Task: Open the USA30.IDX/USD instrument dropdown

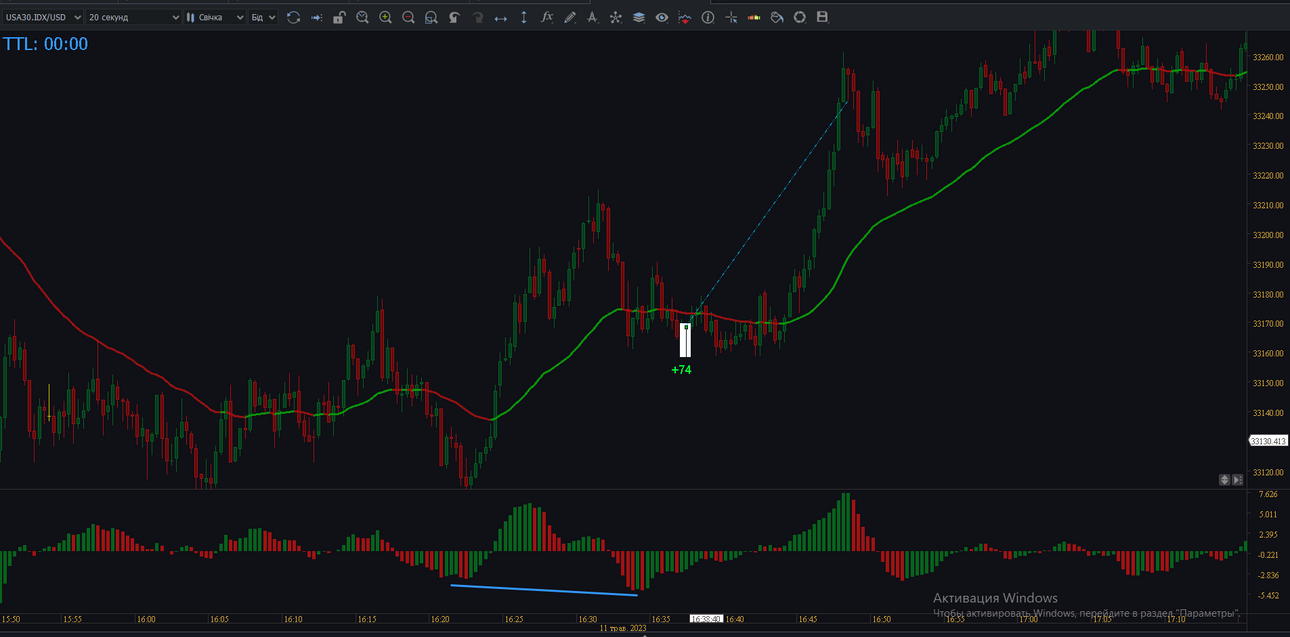Action: pos(43,17)
